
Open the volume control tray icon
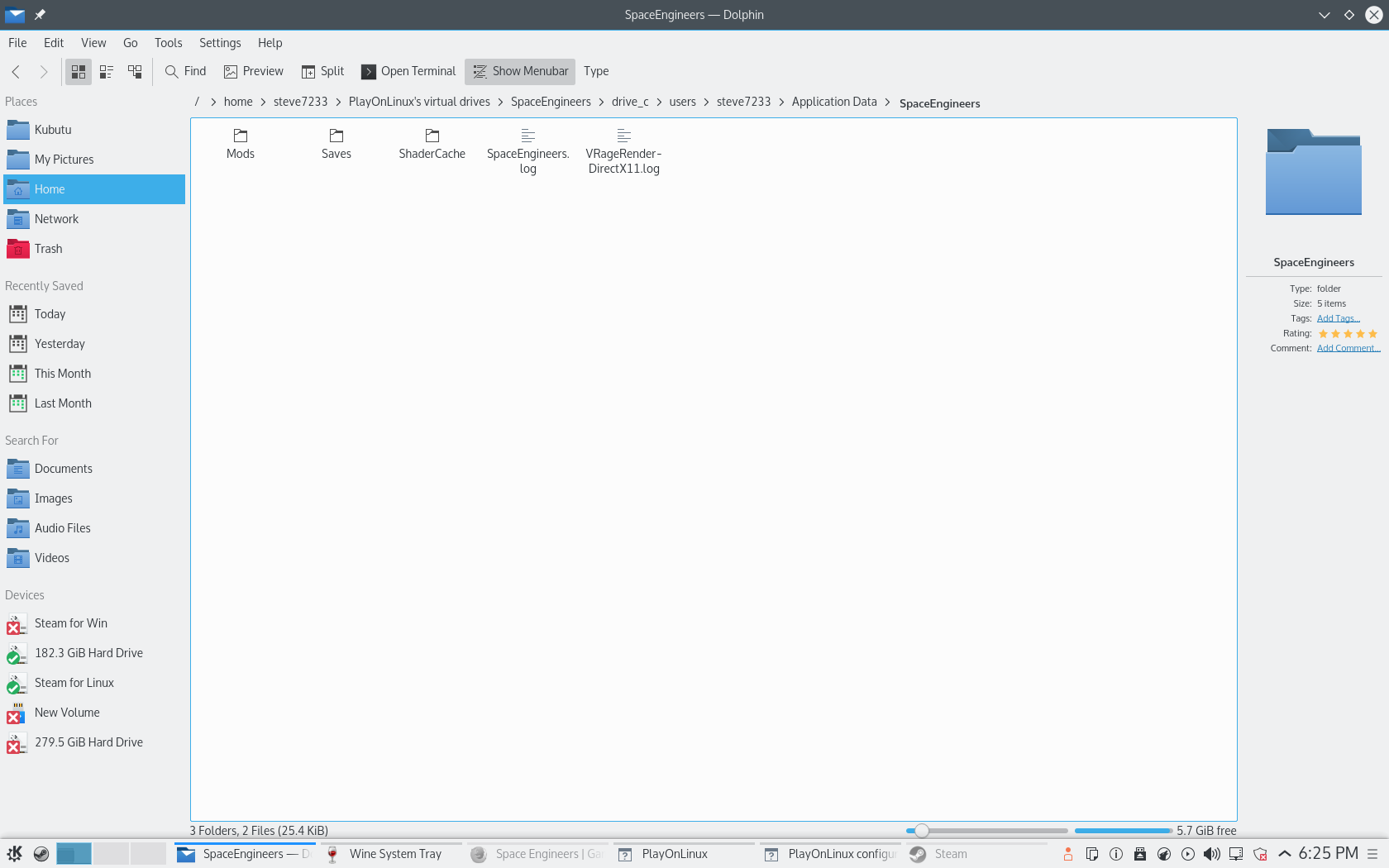1212,854
